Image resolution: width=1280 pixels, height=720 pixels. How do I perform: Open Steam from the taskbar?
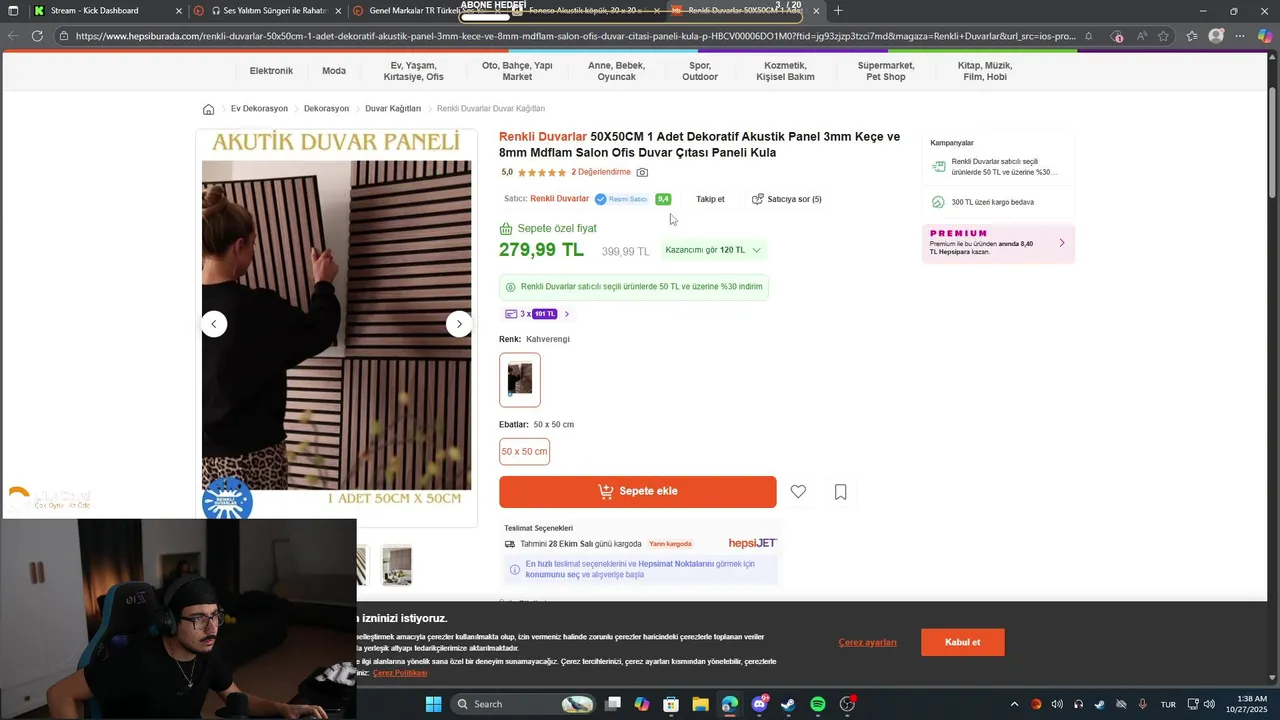tap(788, 704)
